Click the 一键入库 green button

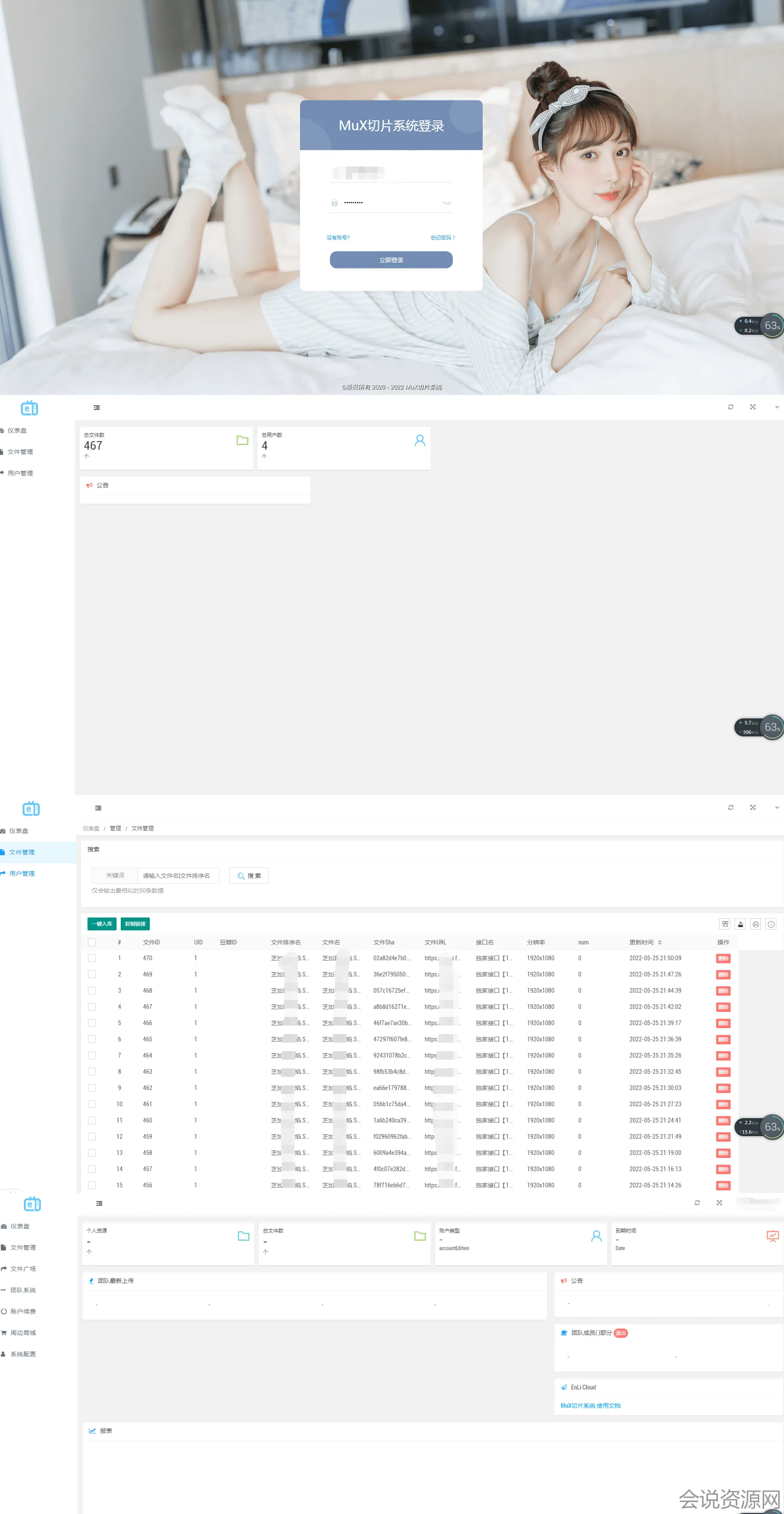(x=102, y=924)
